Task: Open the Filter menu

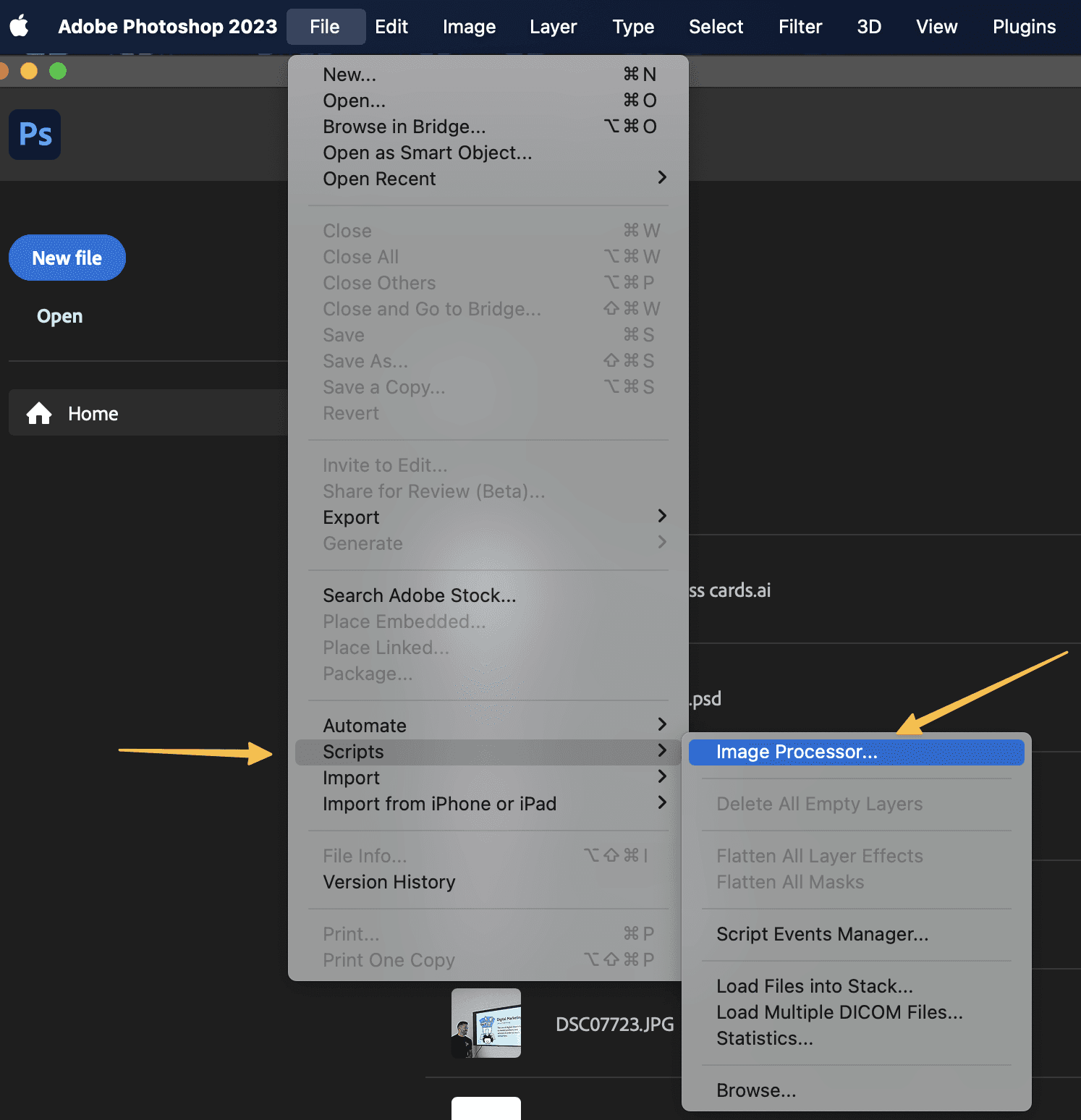Action: [x=800, y=26]
